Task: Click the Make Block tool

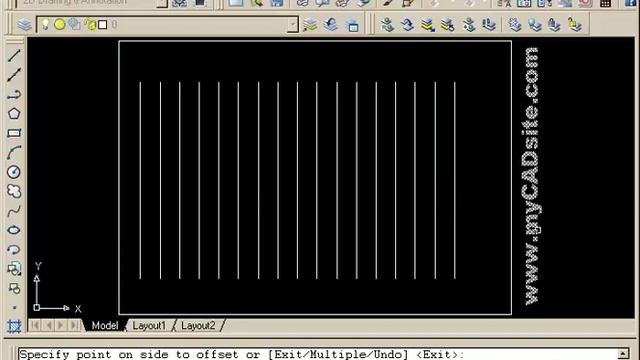Action: 14,289
